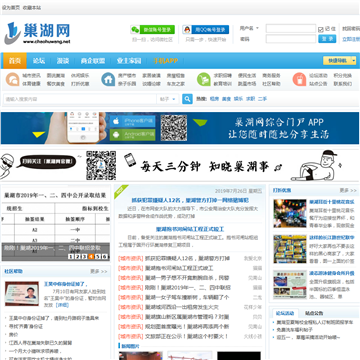Image resolution: width=360 pixels, height=360 pixels.
Task: Click the green shopping cart category icon
Action: 204,79
